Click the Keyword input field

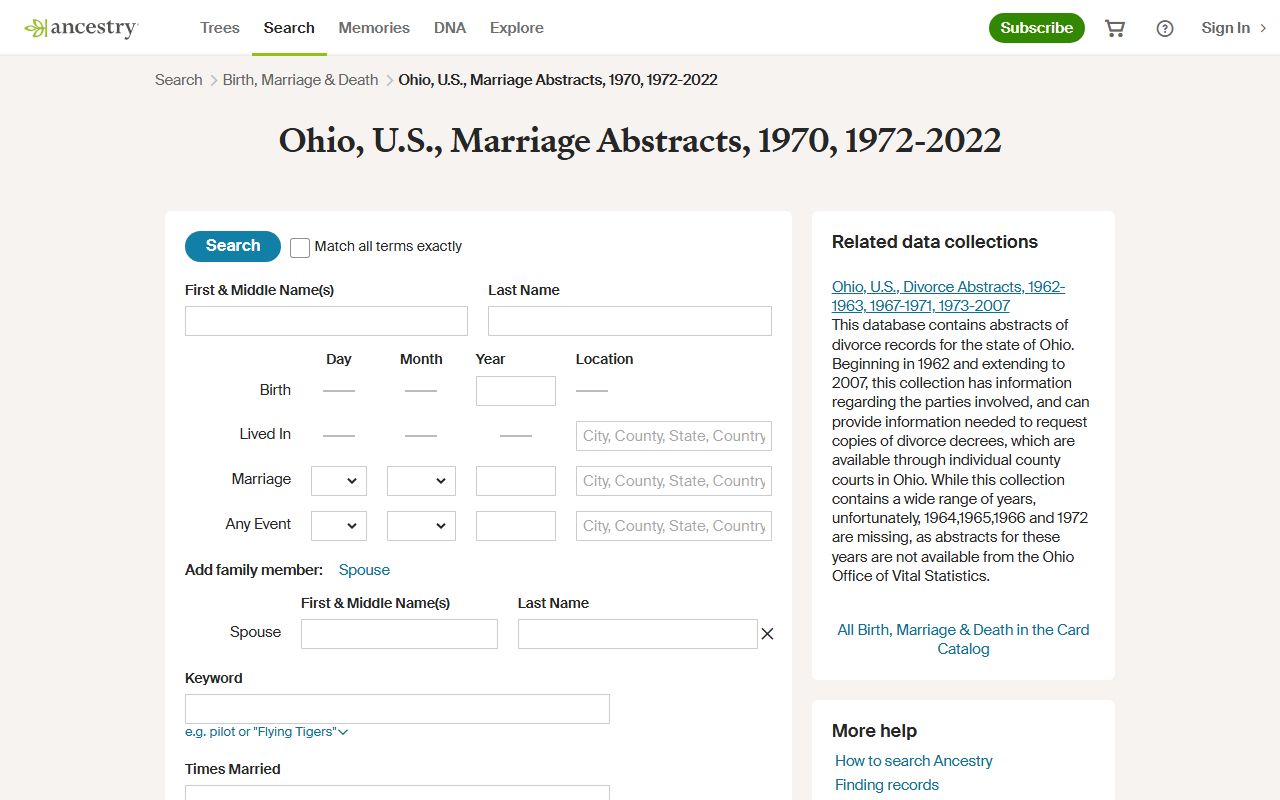tap(397, 709)
